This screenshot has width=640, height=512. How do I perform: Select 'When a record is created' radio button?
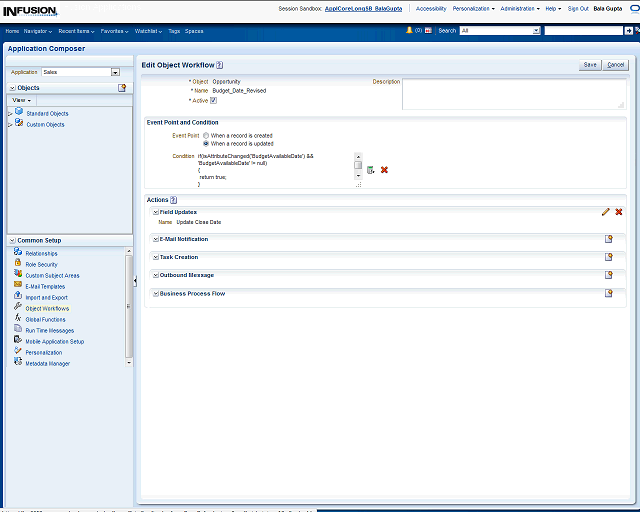click(x=206, y=135)
